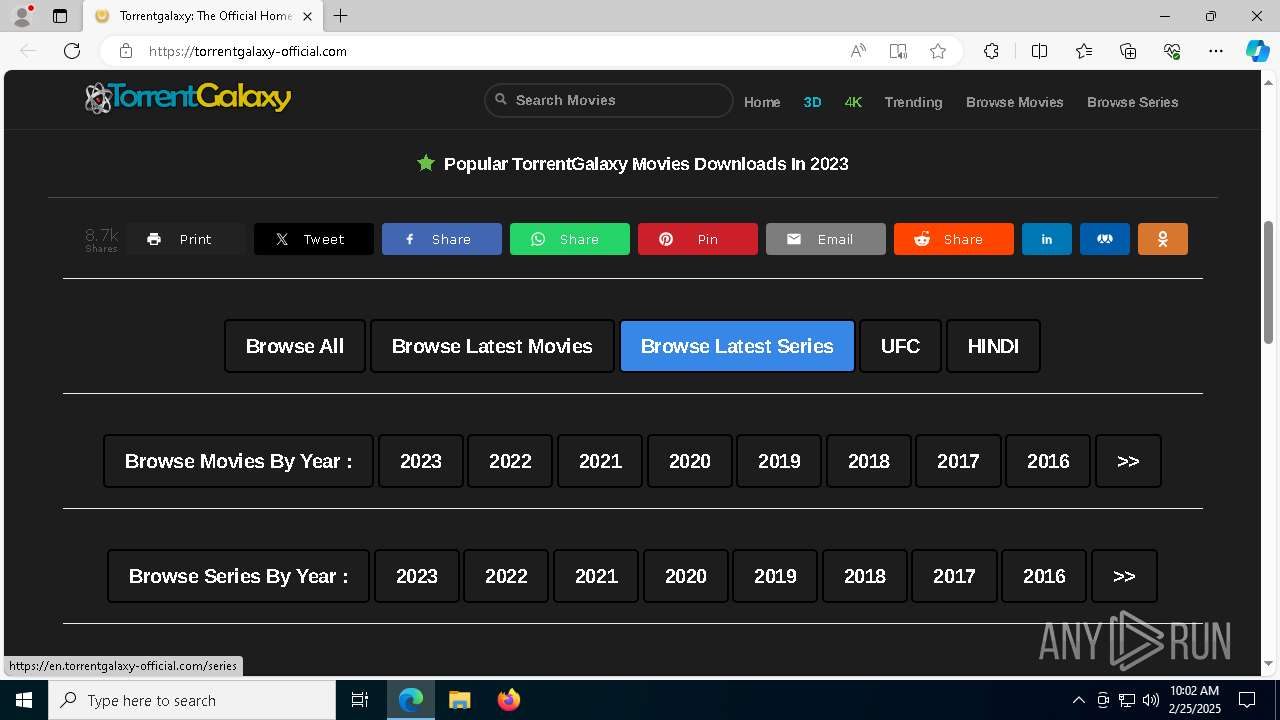Viewport: 1280px width, 720px height.
Task: Share on Reddit button
Action: pyautogui.click(x=954, y=239)
